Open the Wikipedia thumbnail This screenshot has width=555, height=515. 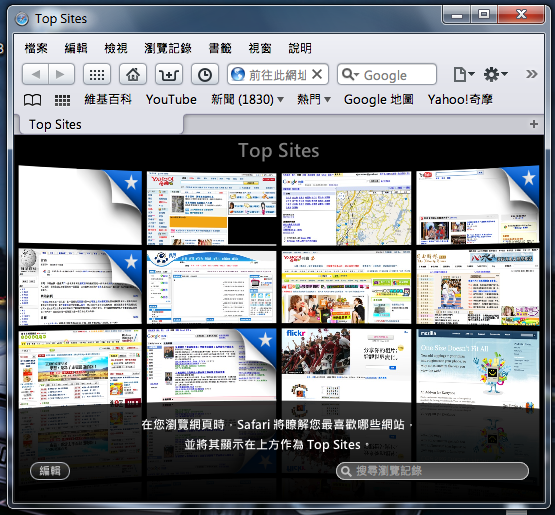[x=80, y=287]
